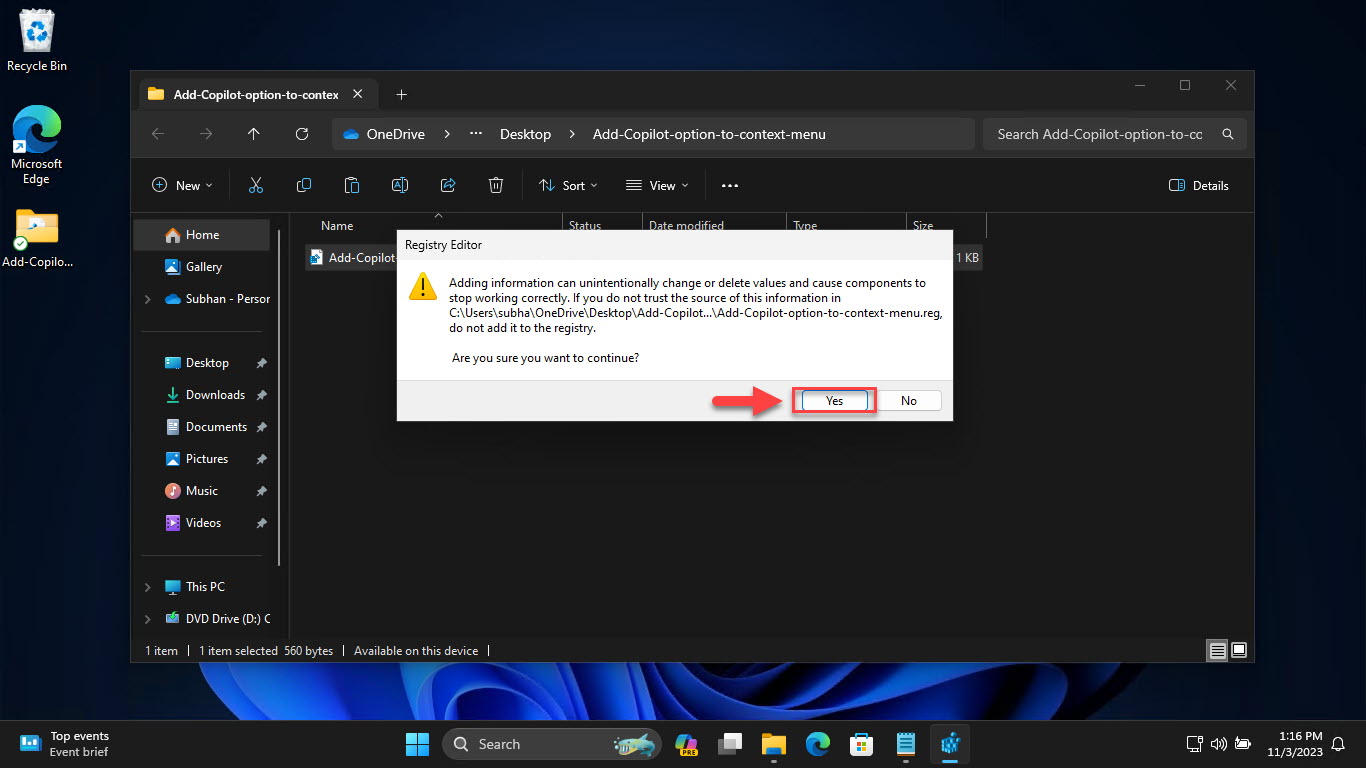The height and width of the screenshot is (768, 1366).
Task: Click the Cut scissors icon
Action: (x=256, y=185)
